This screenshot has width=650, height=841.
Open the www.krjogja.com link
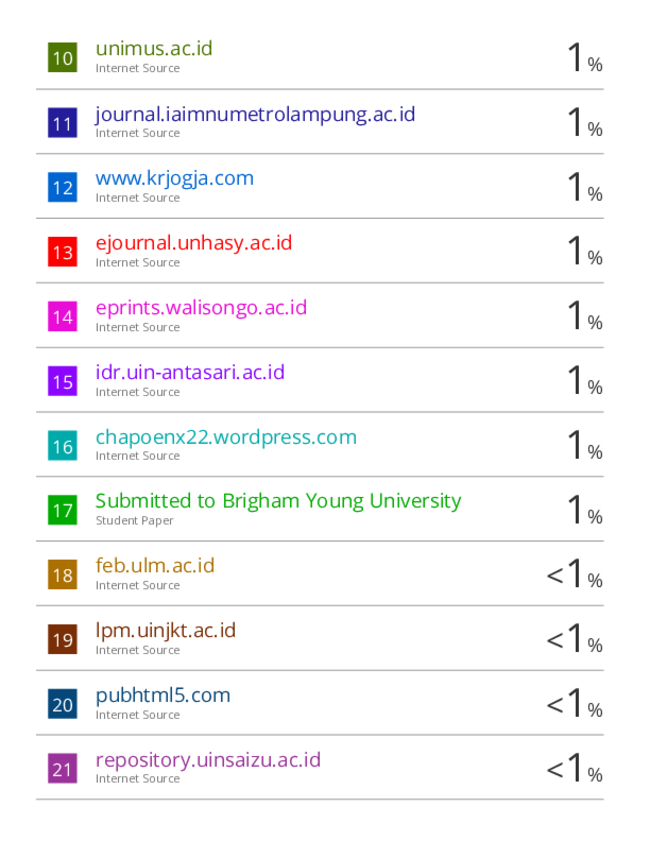pyautogui.click(x=174, y=179)
